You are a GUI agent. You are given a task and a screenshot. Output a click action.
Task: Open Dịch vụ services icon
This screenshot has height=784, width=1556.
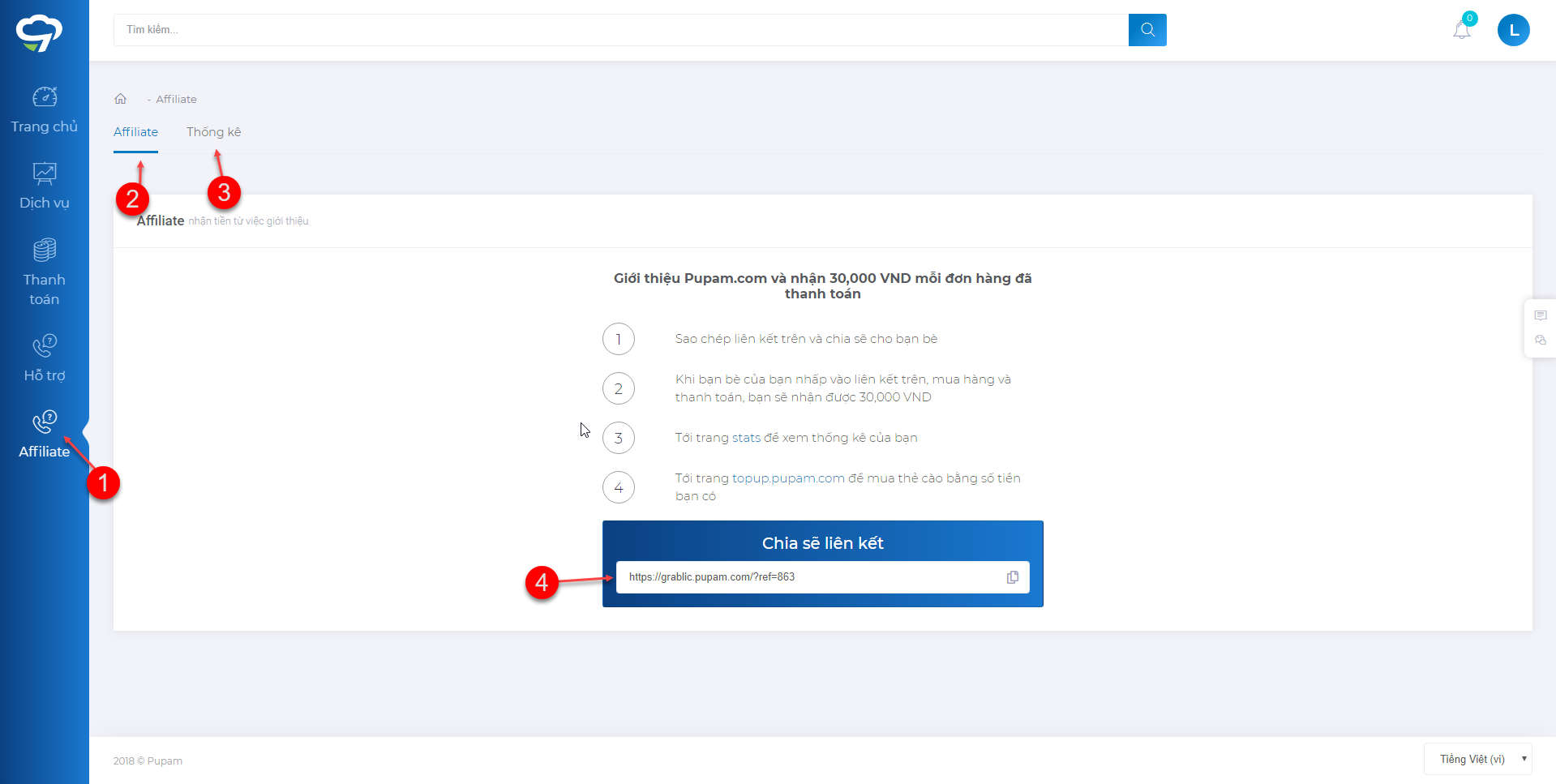(x=45, y=174)
